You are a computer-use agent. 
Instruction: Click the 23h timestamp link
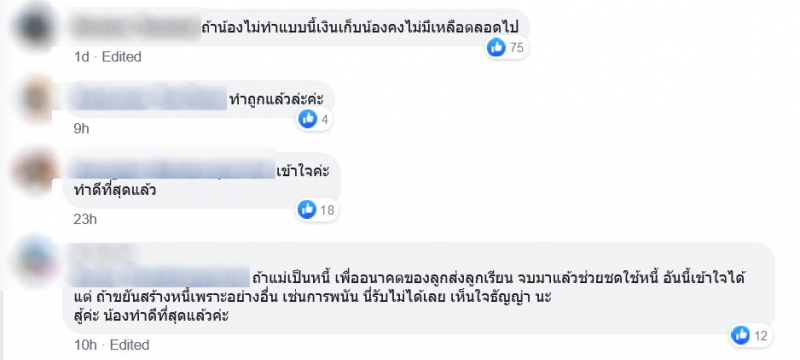pos(85,219)
